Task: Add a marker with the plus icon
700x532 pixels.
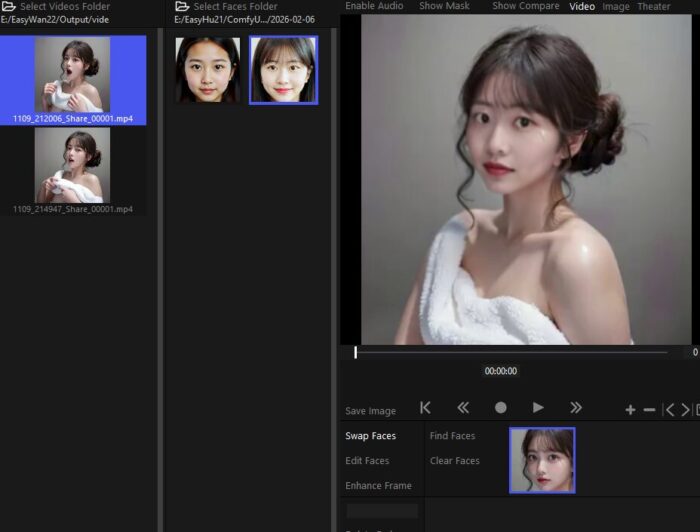Action: pyautogui.click(x=630, y=410)
